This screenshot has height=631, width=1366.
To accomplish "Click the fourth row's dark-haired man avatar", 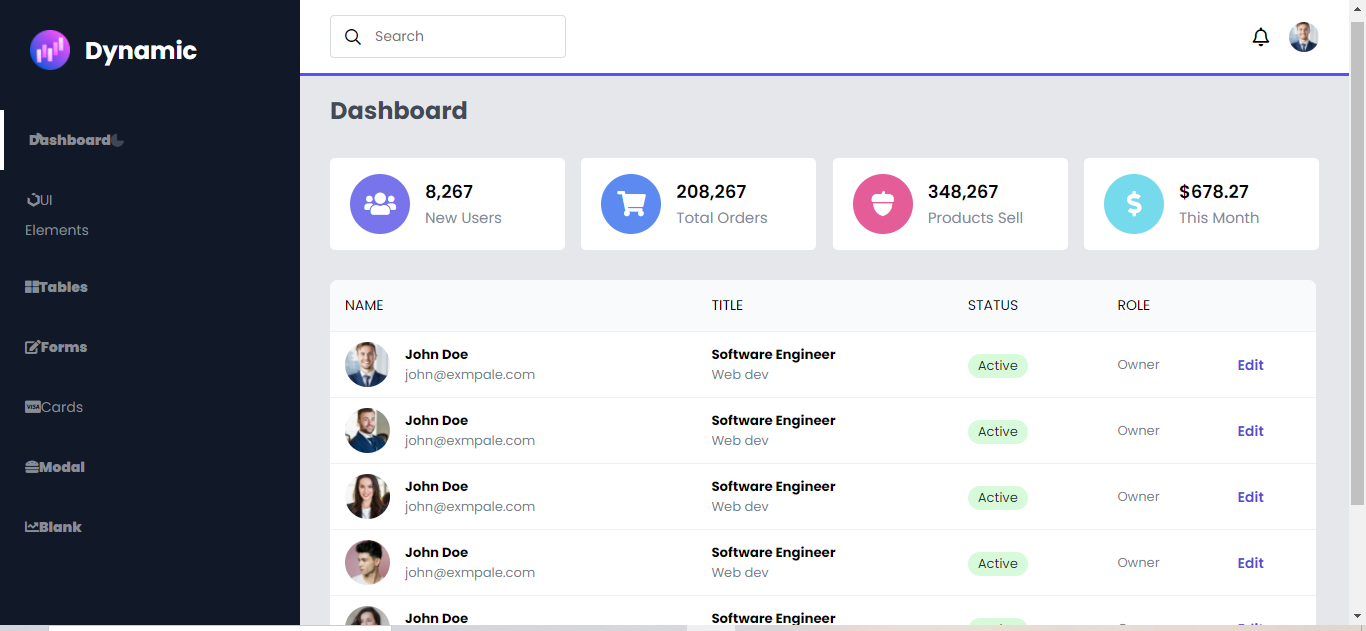I will pos(367,563).
